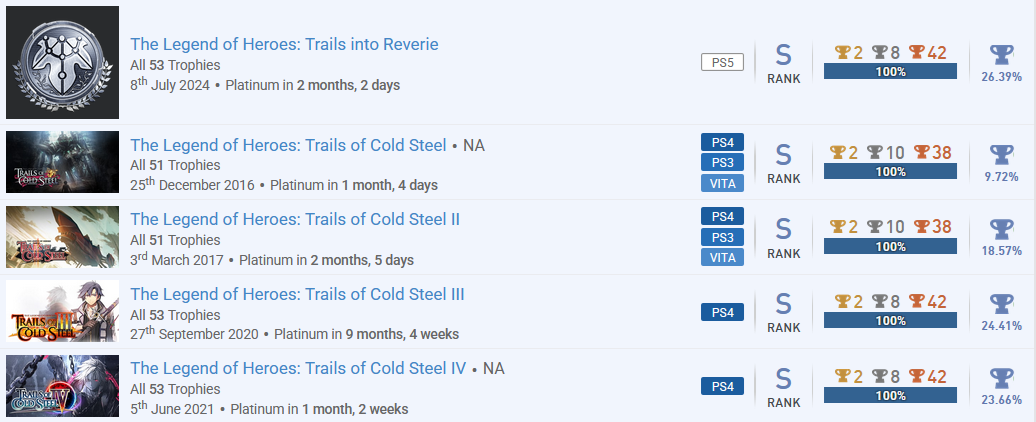Click 'Platinum in 1 month, 2 weeks' text
This screenshot has height=422, width=1036.
(x=320, y=409)
